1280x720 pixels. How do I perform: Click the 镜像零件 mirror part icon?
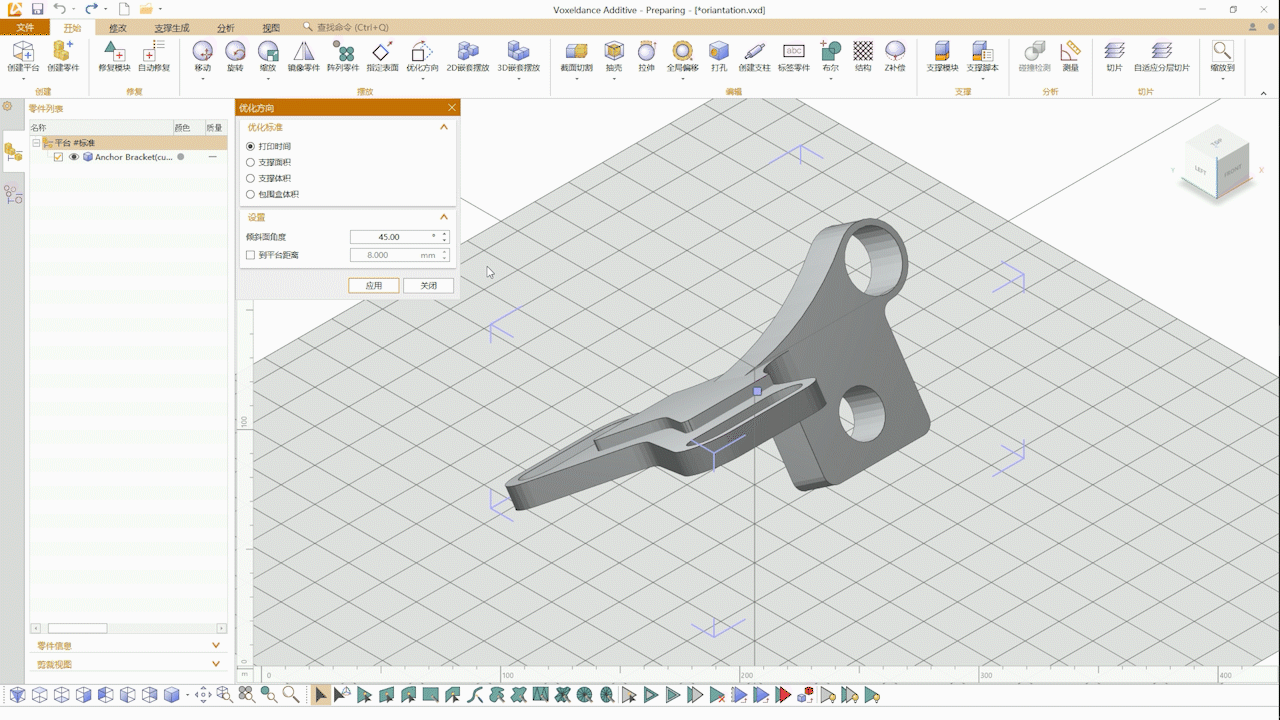pyautogui.click(x=303, y=51)
